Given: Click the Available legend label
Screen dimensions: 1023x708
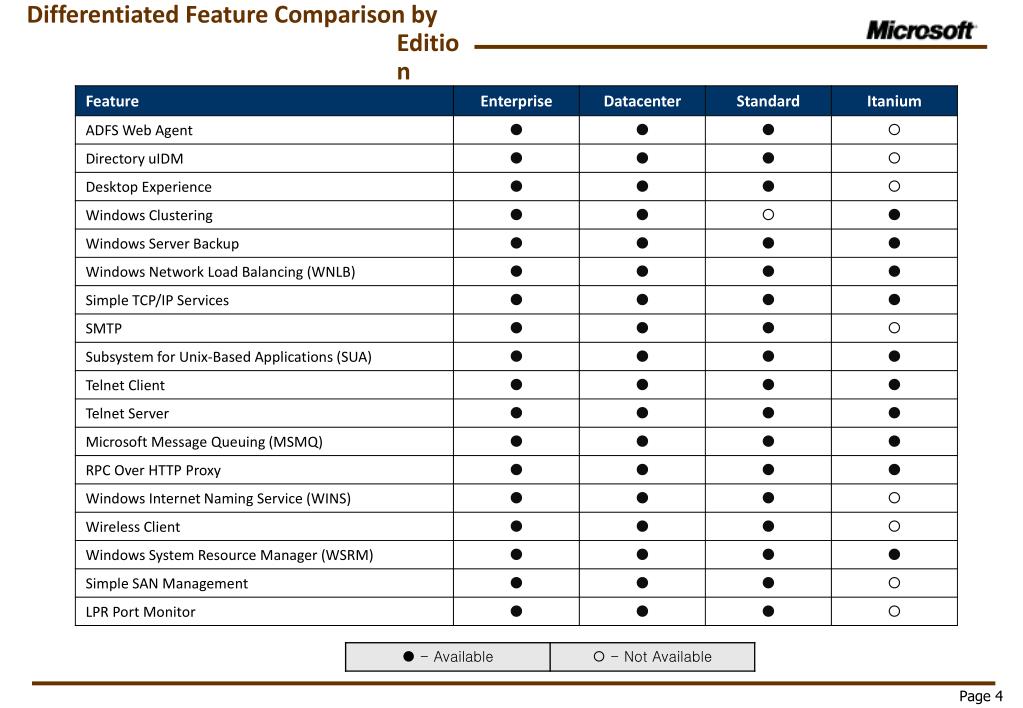Looking at the screenshot, I should 463,656.
